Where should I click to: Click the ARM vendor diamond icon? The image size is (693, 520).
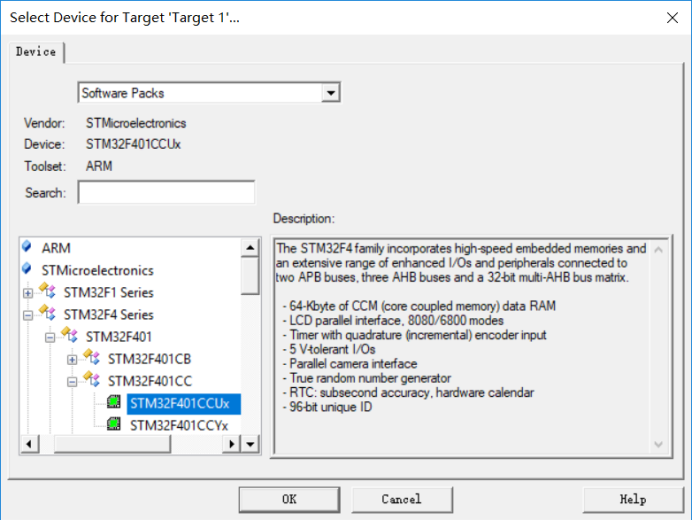coord(27,247)
